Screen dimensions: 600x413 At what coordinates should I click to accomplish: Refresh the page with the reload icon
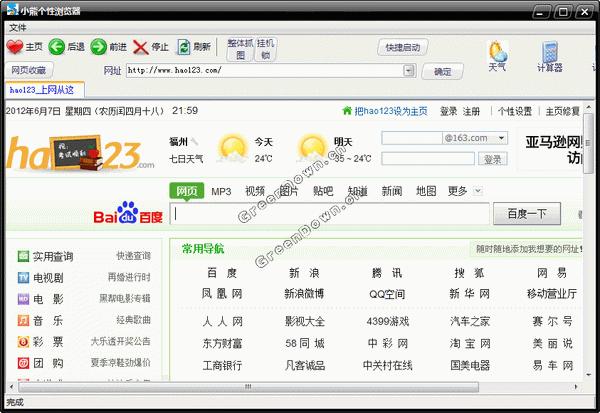[184, 47]
